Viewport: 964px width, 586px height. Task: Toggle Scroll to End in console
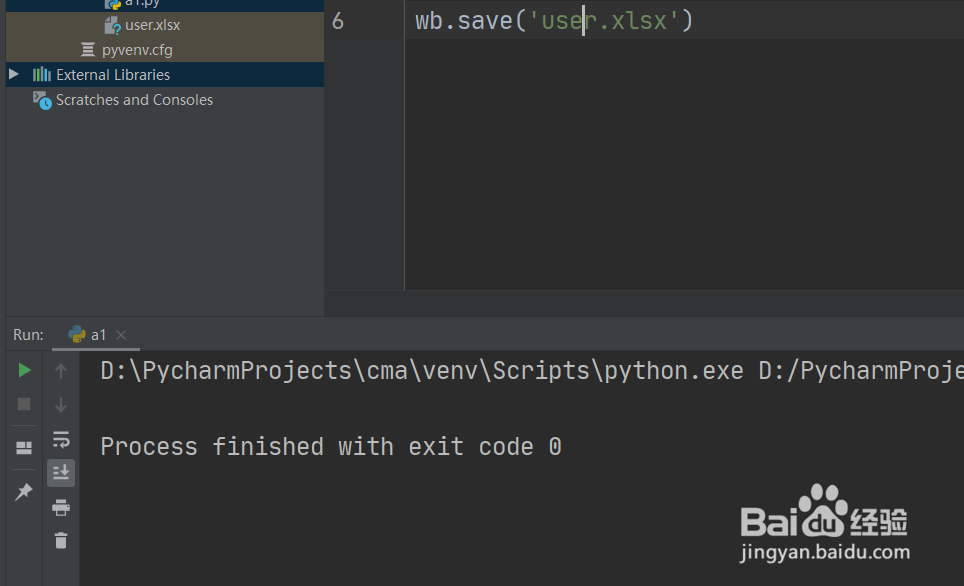(61, 473)
